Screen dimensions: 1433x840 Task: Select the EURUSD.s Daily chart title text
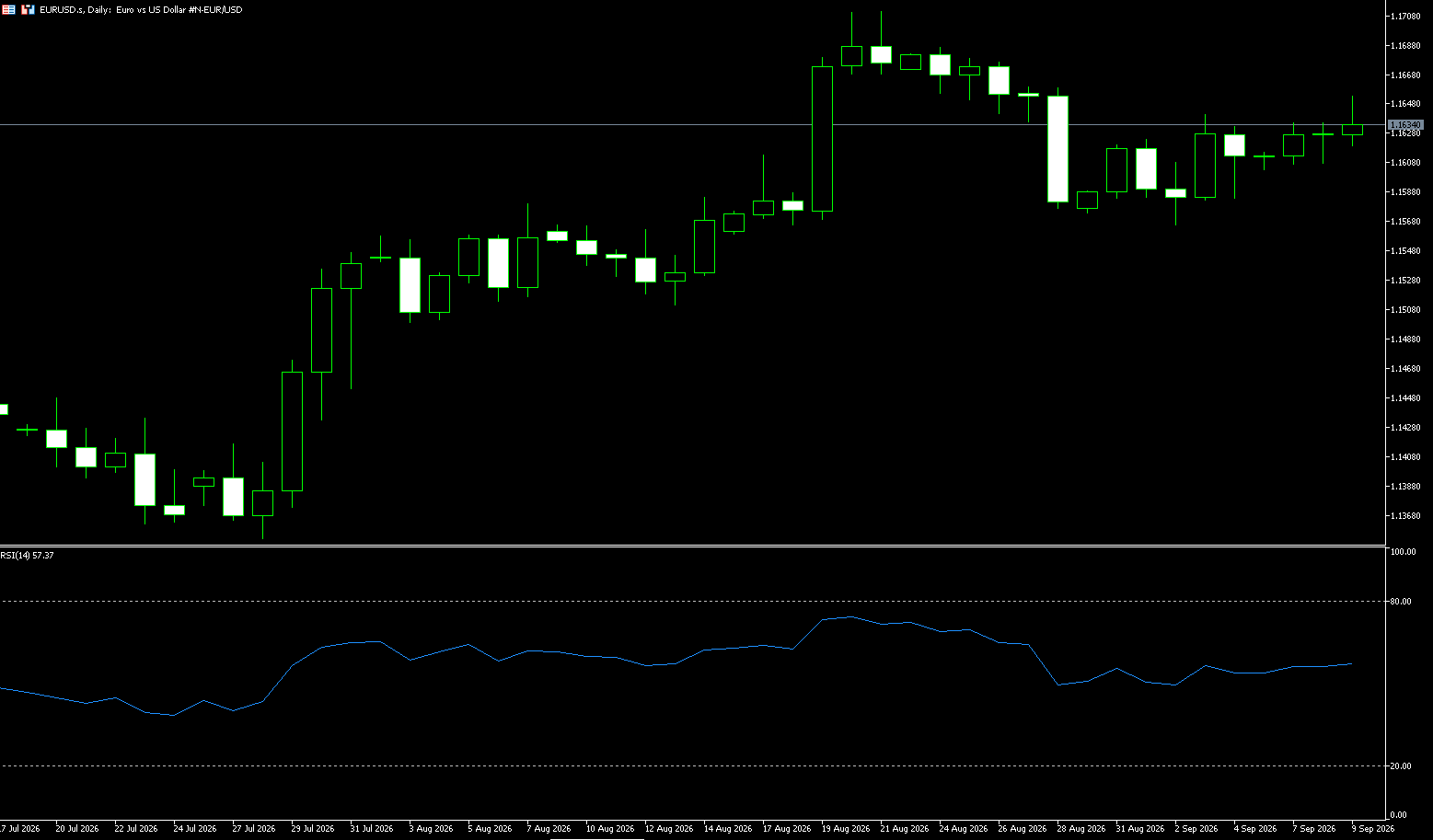coord(141,10)
